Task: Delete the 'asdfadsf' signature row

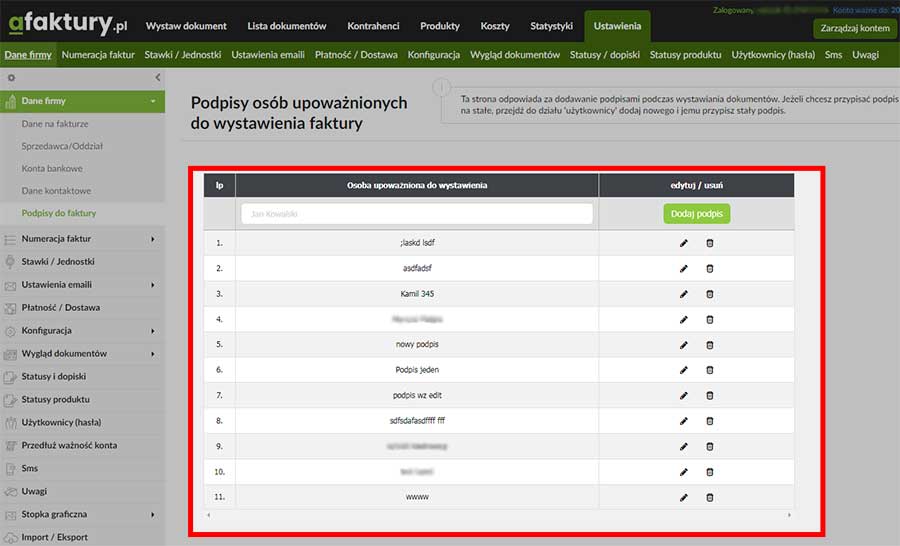Action: [x=709, y=269]
